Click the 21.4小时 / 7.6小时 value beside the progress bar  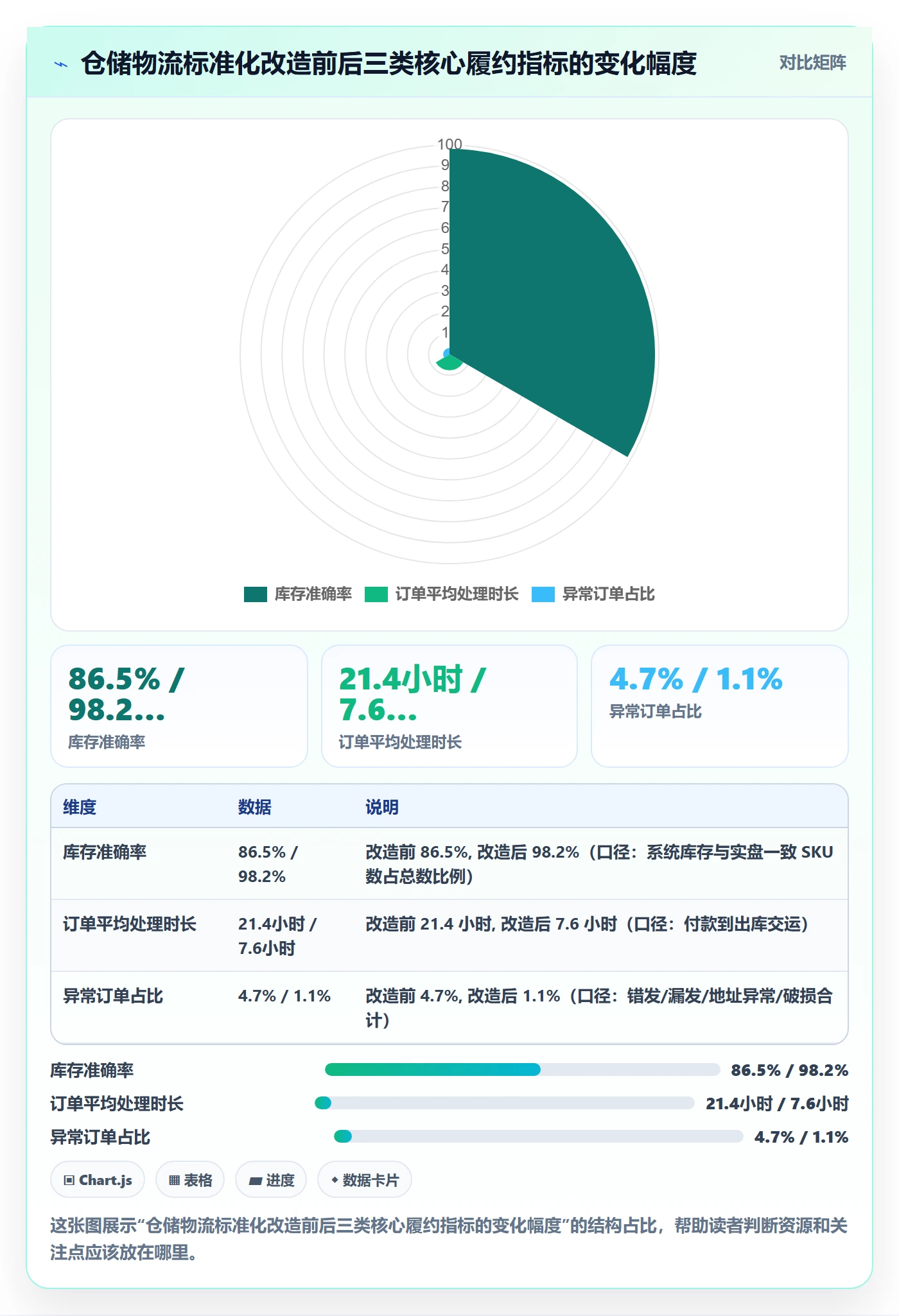(777, 1104)
